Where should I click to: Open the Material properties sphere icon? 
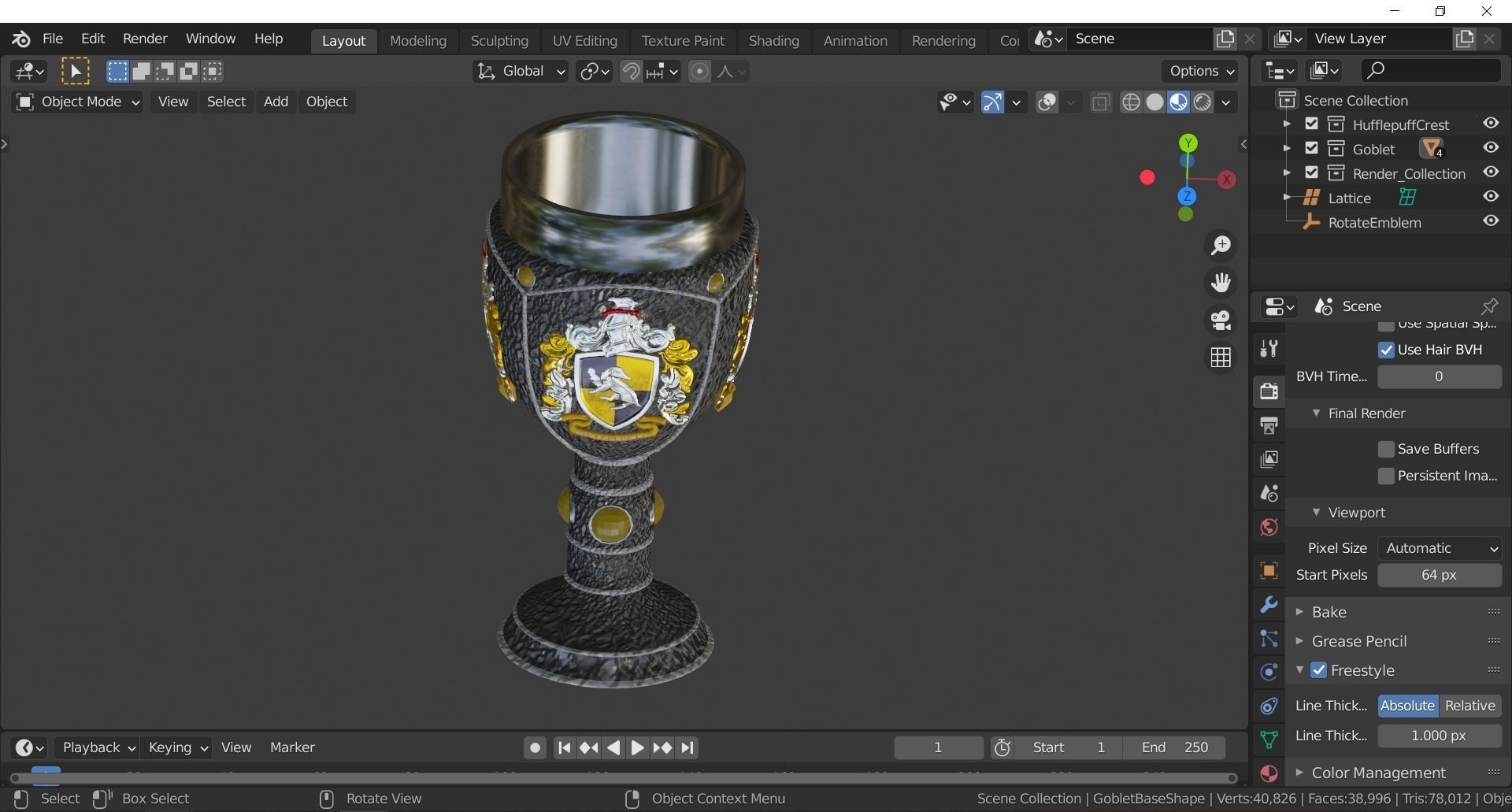1269,773
